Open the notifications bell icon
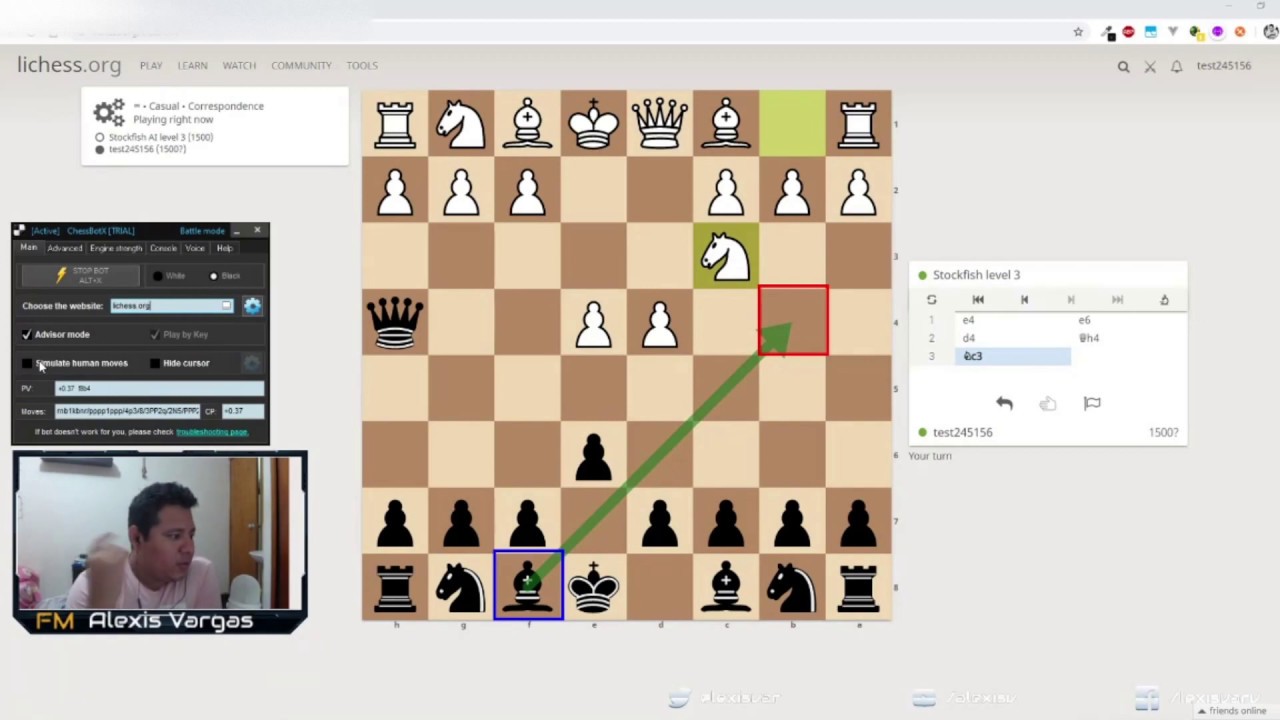 pyautogui.click(x=1176, y=67)
